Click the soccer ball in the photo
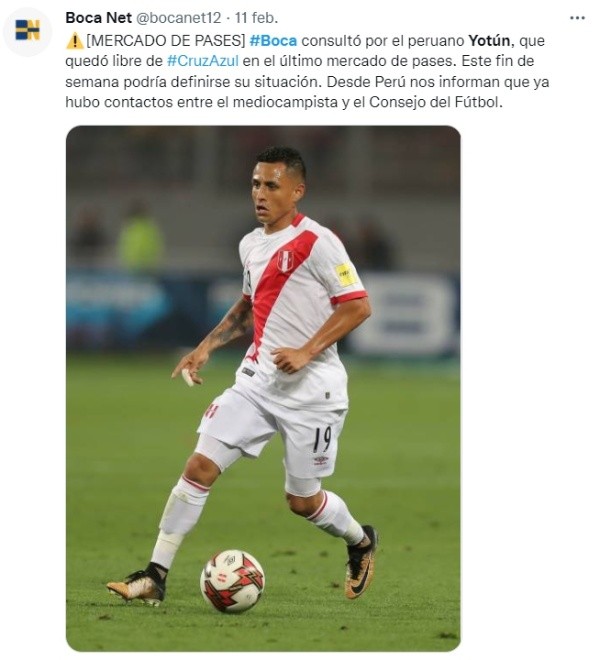 coord(232,580)
